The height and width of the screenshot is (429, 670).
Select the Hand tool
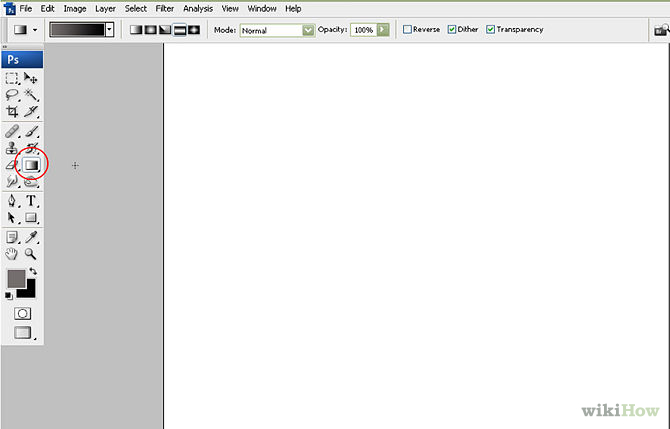click(12, 254)
